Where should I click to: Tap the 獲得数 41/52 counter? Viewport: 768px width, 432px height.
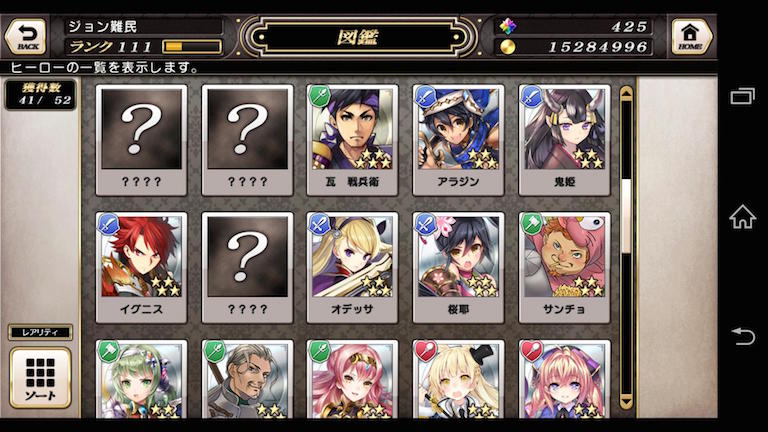click(41, 95)
